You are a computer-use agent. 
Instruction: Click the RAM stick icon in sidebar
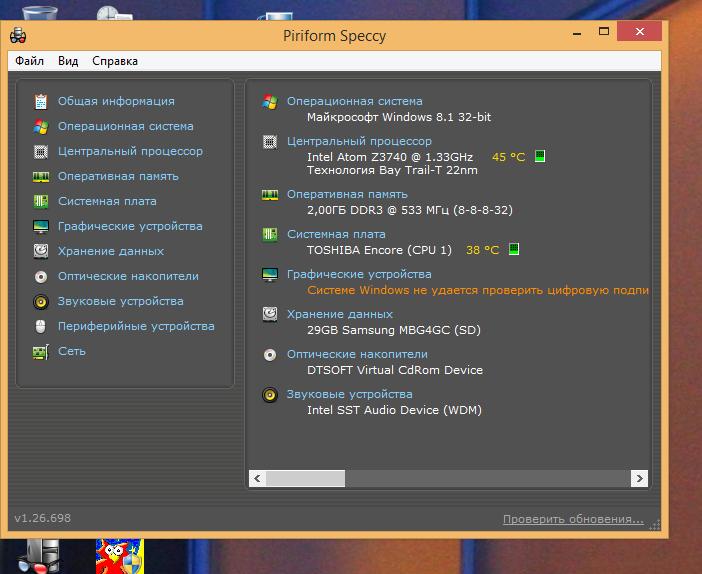tap(41, 177)
